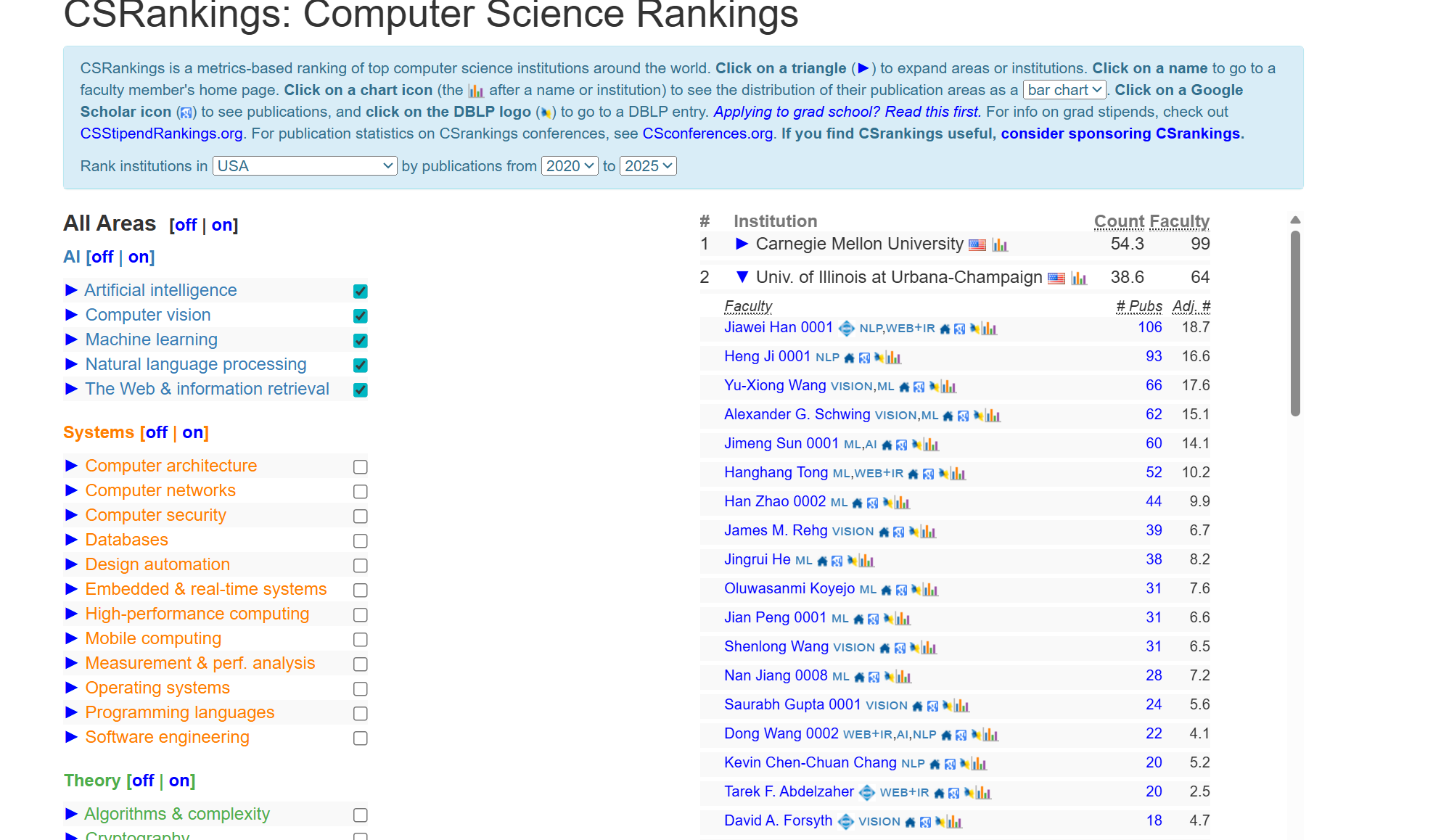Expand the Machine learning conference list
This screenshot has width=1441, height=840.
(71, 339)
